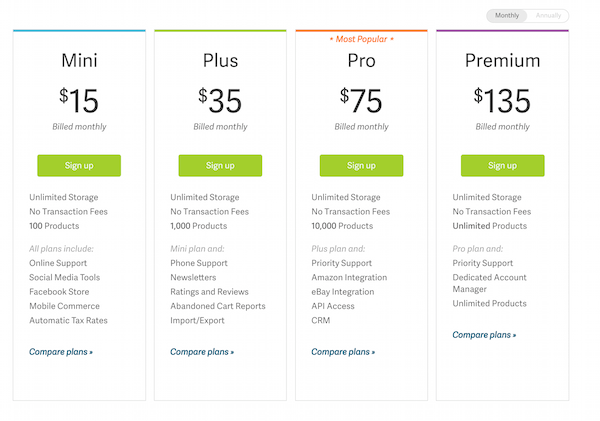
Task: Click the Most Popular label
Action: point(361,38)
